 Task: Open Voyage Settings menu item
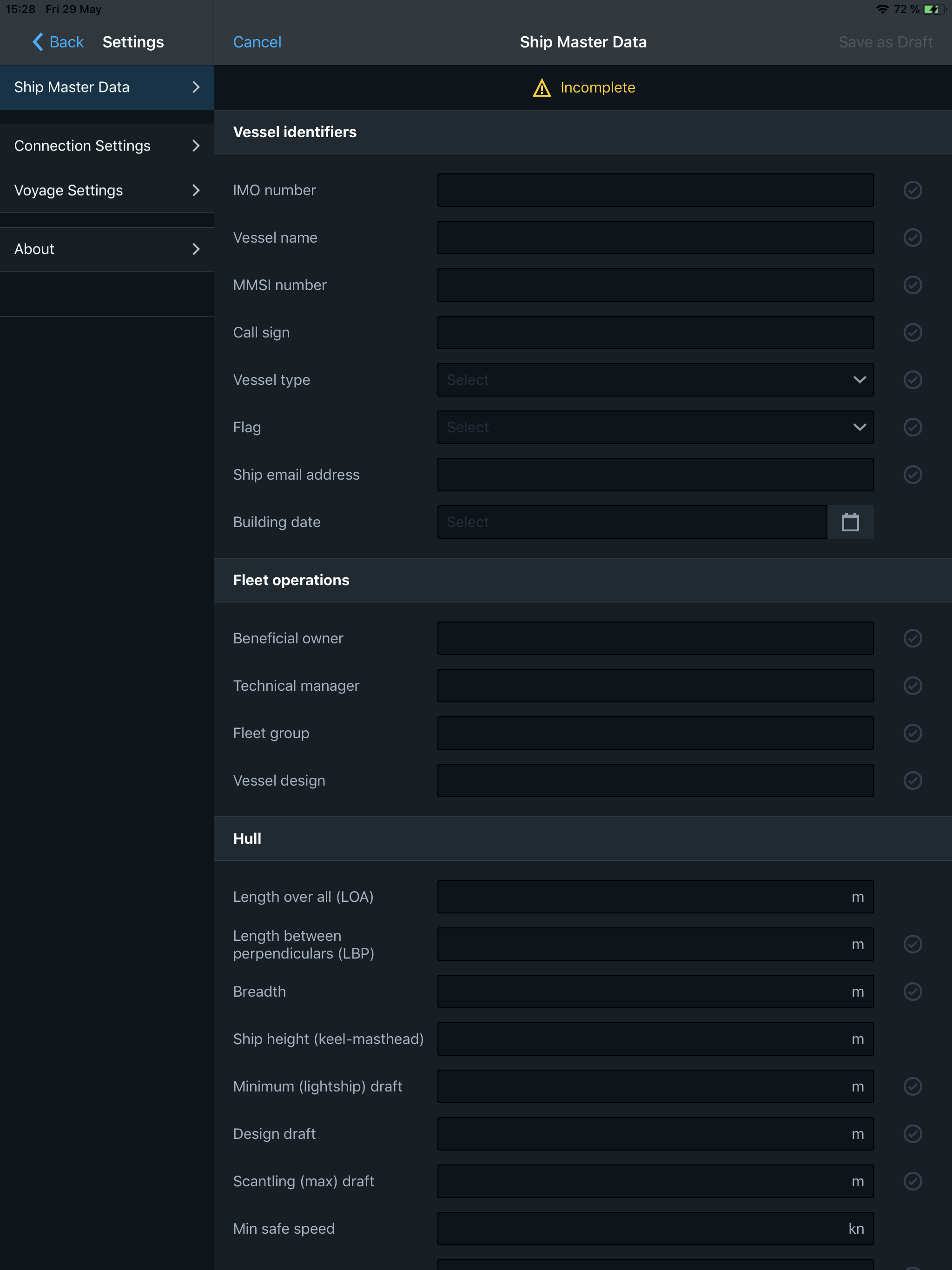point(107,191)
